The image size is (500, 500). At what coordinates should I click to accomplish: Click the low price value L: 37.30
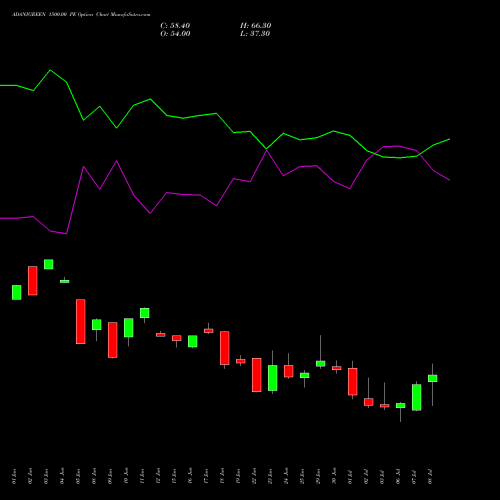(x=255, y=34)
